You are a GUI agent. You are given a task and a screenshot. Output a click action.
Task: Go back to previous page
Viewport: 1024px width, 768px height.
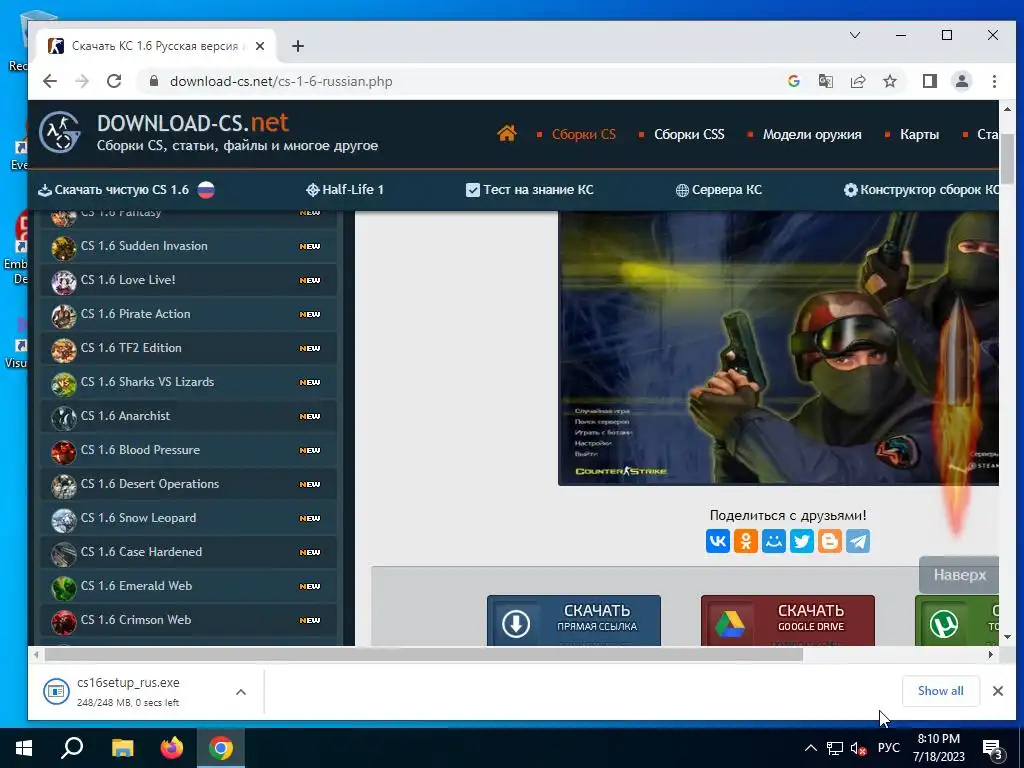[50, 81]
